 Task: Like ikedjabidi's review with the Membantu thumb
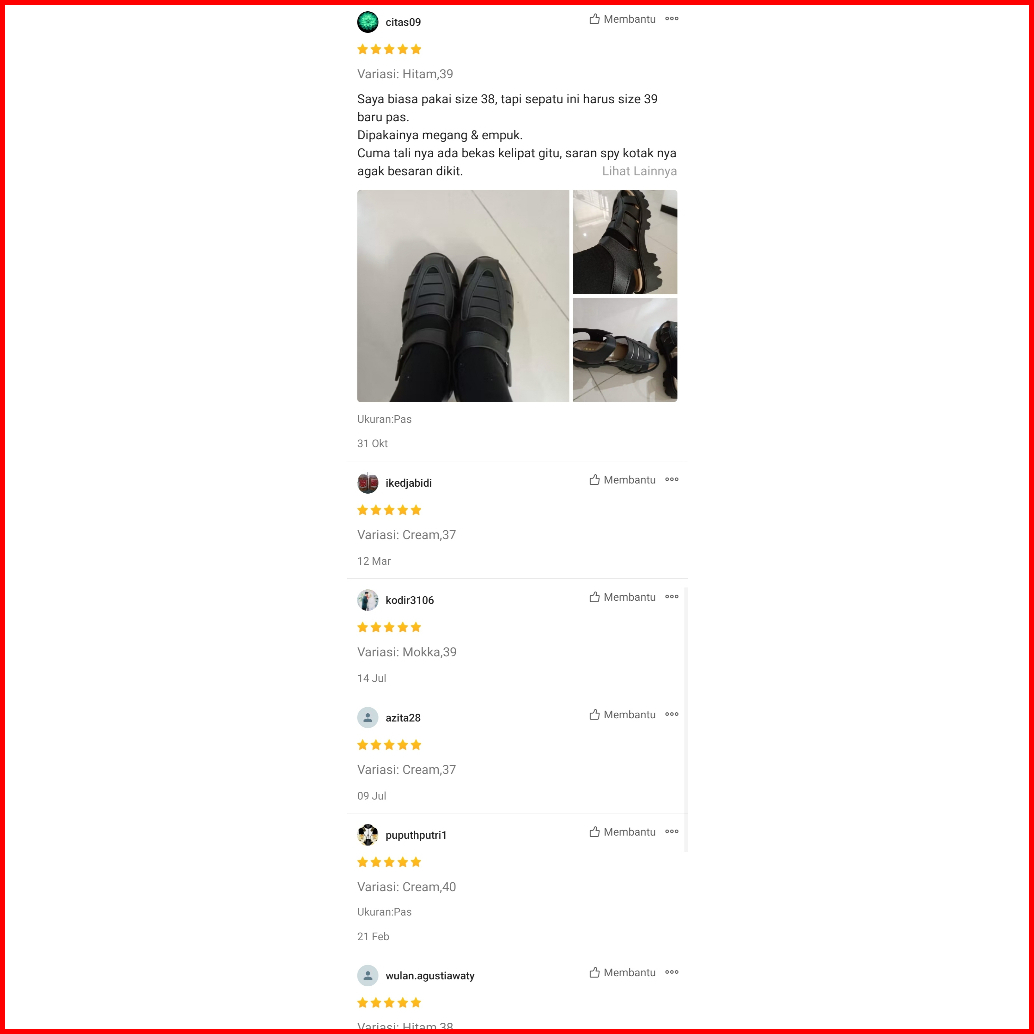point(622,480)
